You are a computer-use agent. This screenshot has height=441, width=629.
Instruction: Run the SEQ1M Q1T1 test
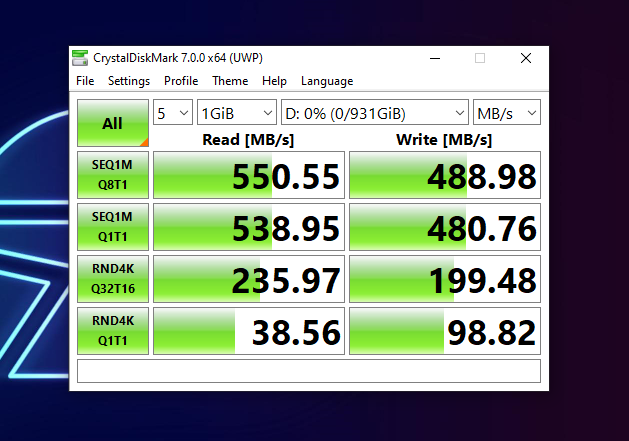(113, 227)
